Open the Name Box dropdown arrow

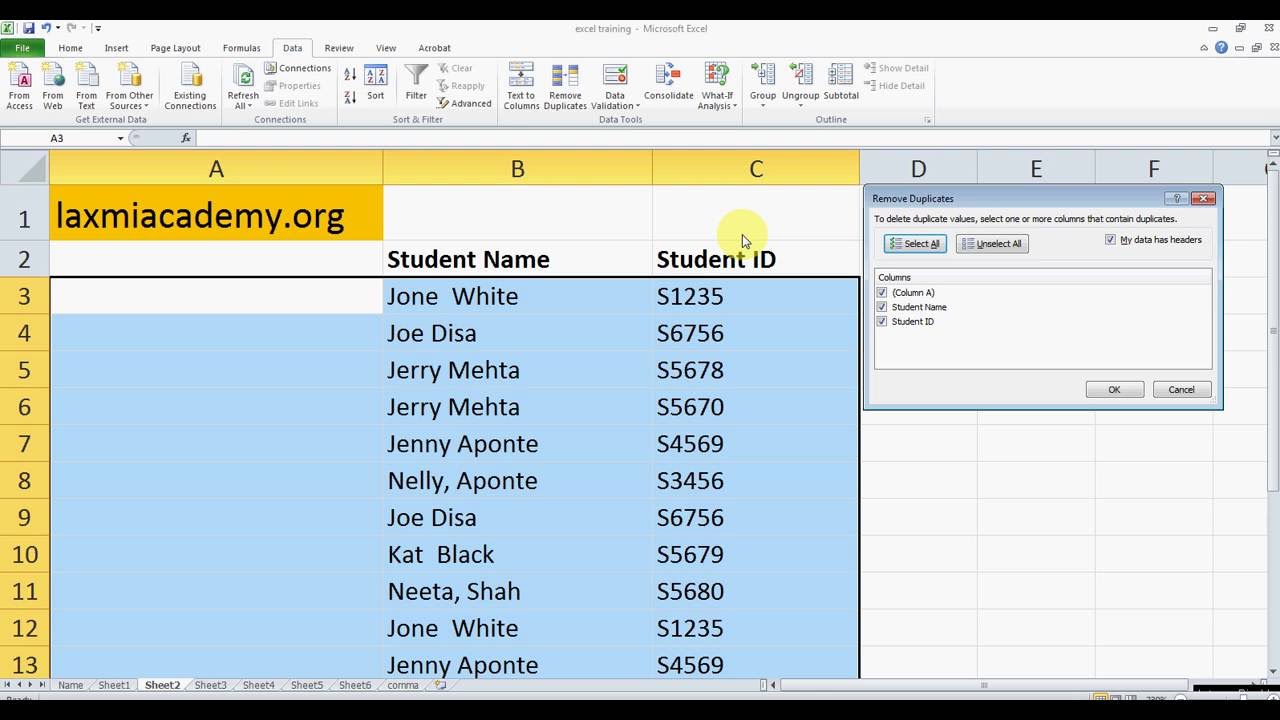pyautogui.click(x=121, y=139)
